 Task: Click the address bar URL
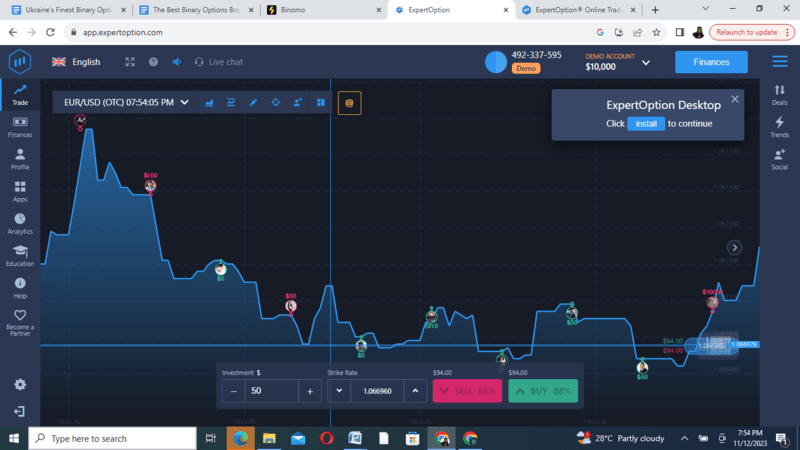coord(122,32)
